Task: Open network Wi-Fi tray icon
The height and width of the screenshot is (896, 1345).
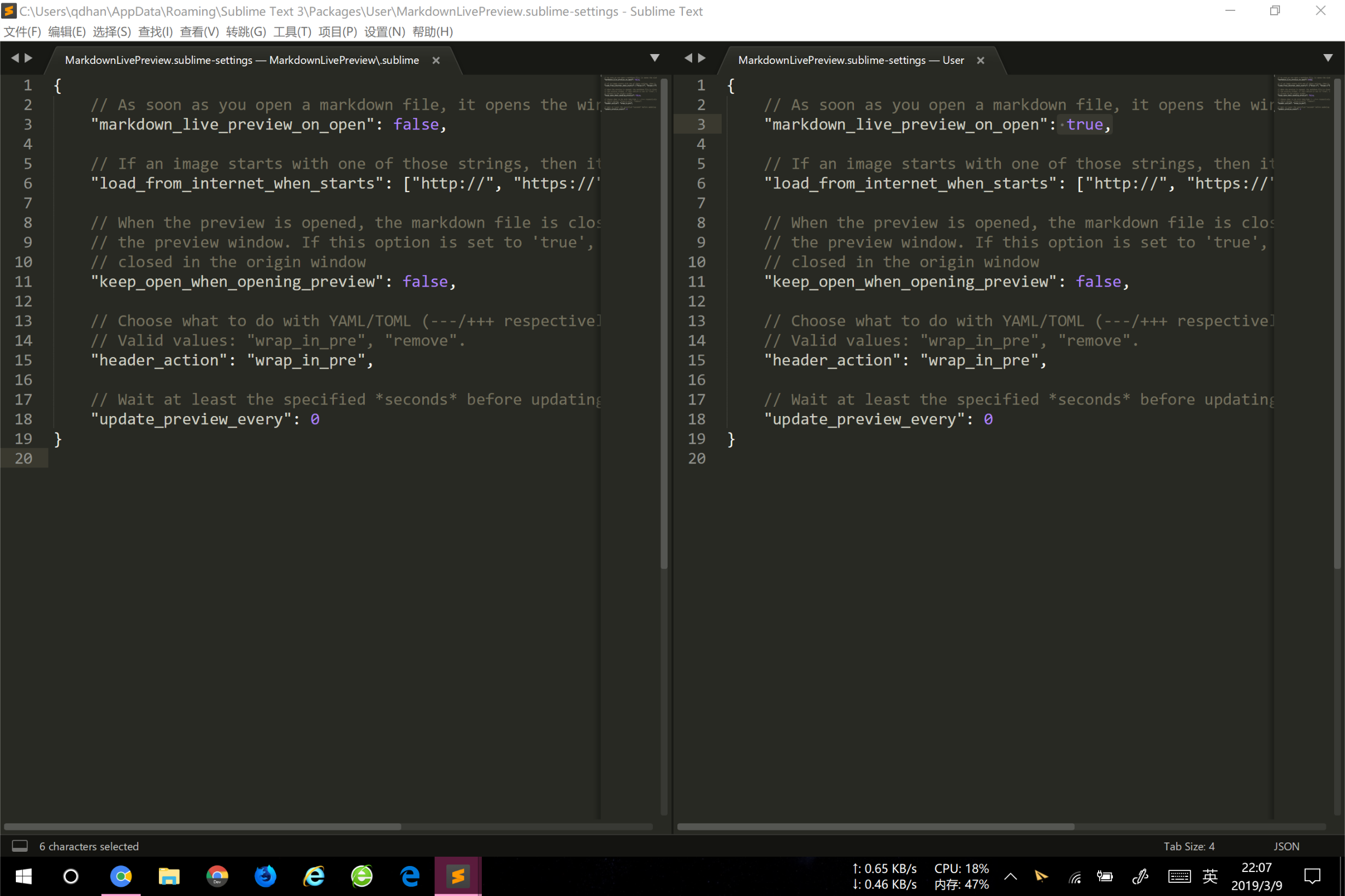Action: coord(1075,876)
